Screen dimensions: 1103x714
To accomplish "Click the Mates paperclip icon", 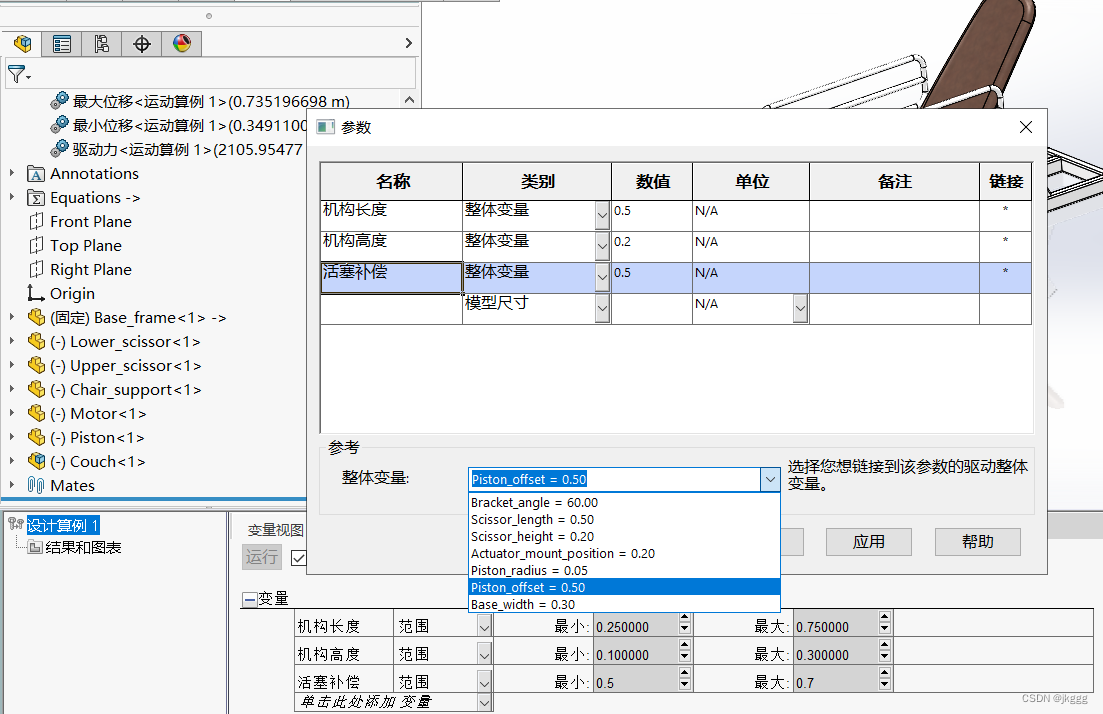I will pos(36,485).
